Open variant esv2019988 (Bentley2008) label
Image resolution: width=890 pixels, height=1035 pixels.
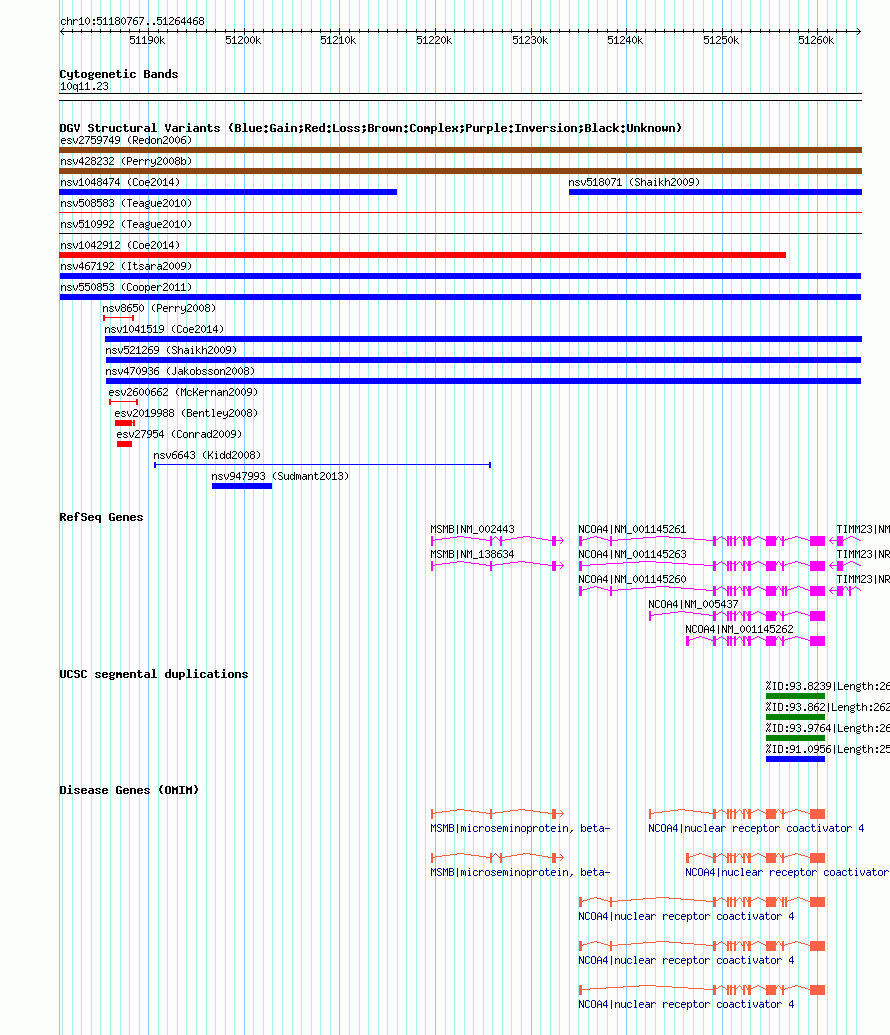(186, 413)
